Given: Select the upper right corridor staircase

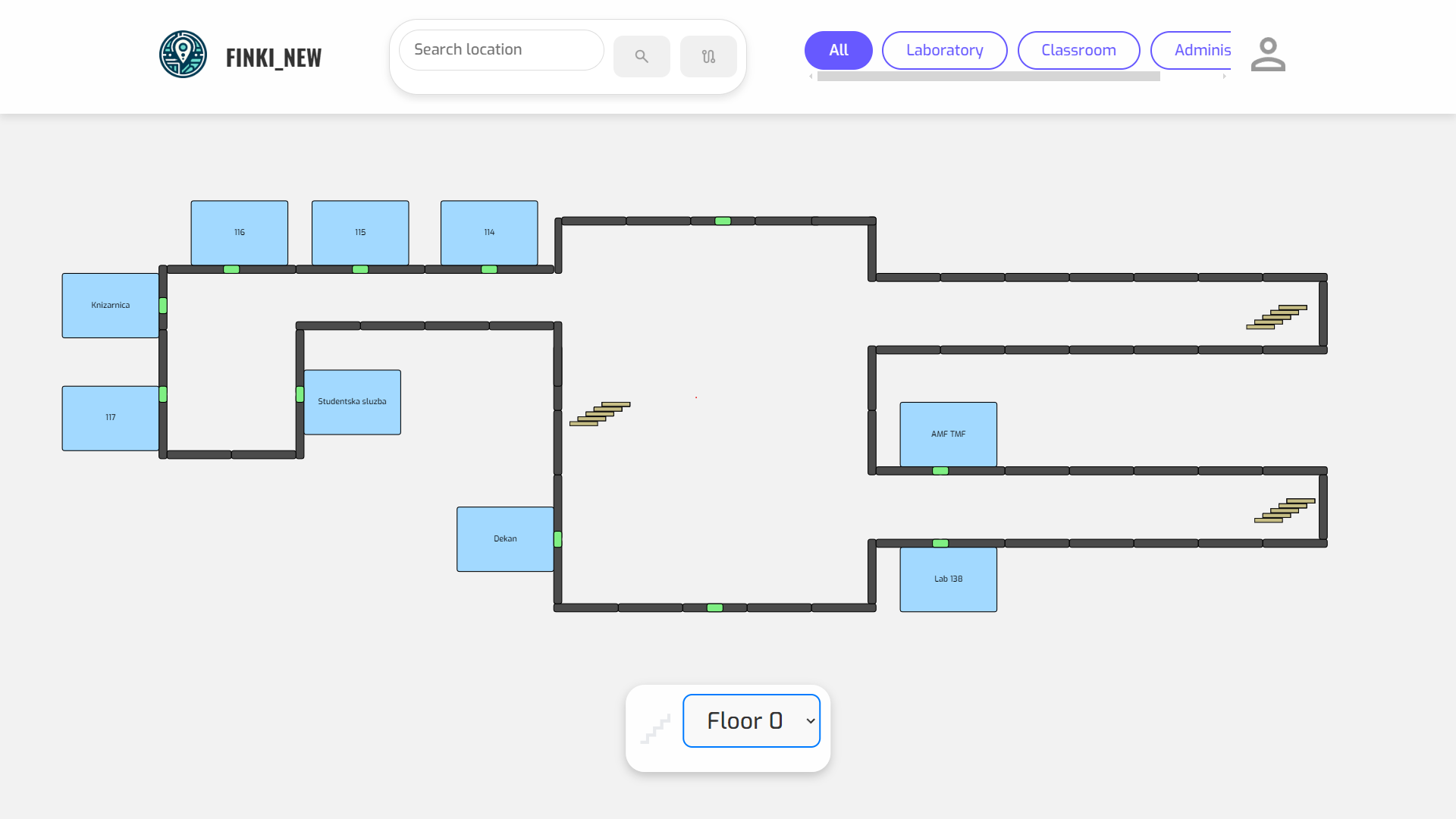Looking at the screenshot, I should click(x=1276, y=317).
